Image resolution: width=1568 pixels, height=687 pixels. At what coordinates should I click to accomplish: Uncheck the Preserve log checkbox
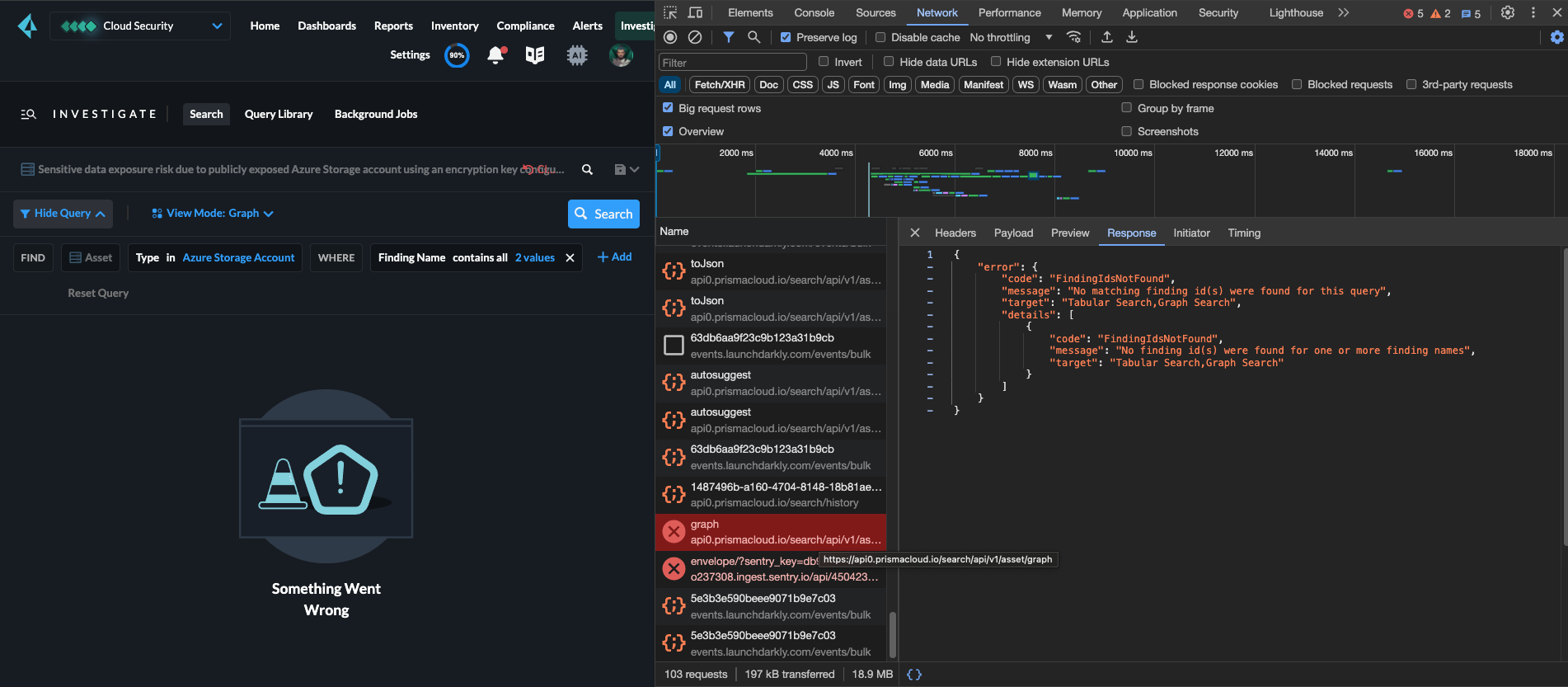pyautogui.click(x=786, y=37)
